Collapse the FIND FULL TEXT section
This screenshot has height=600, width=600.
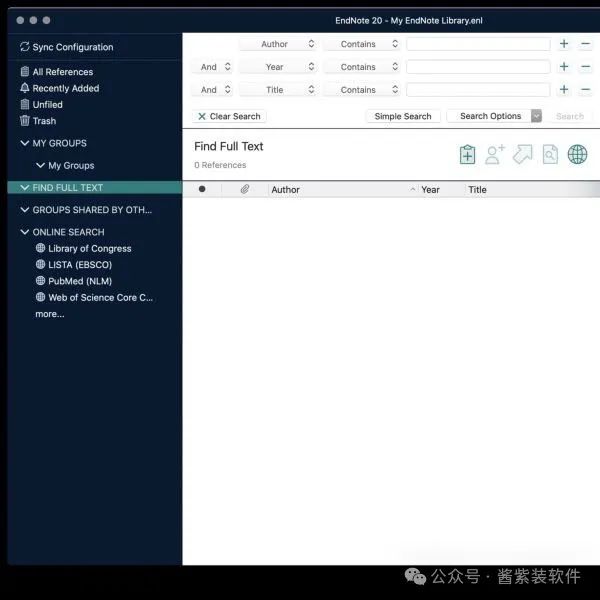click(24, 188)
